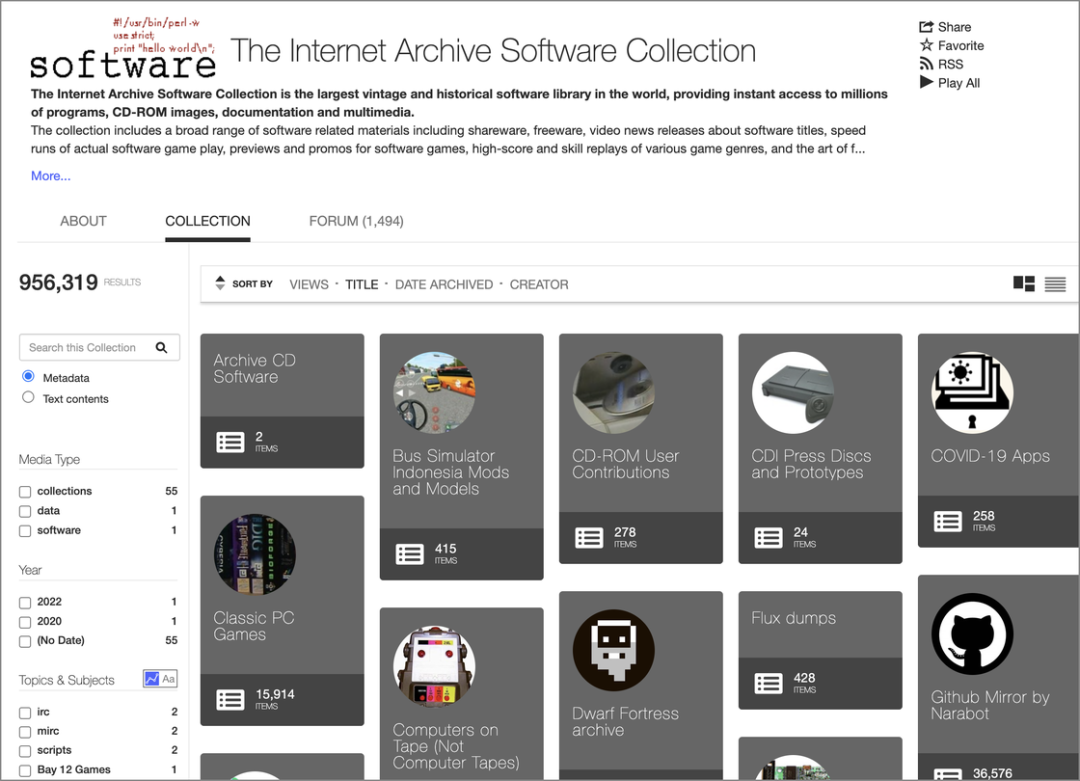The height and width of the screenshot is (781, 1080).
Task: Click the Share icon
Action: [926, 27]
